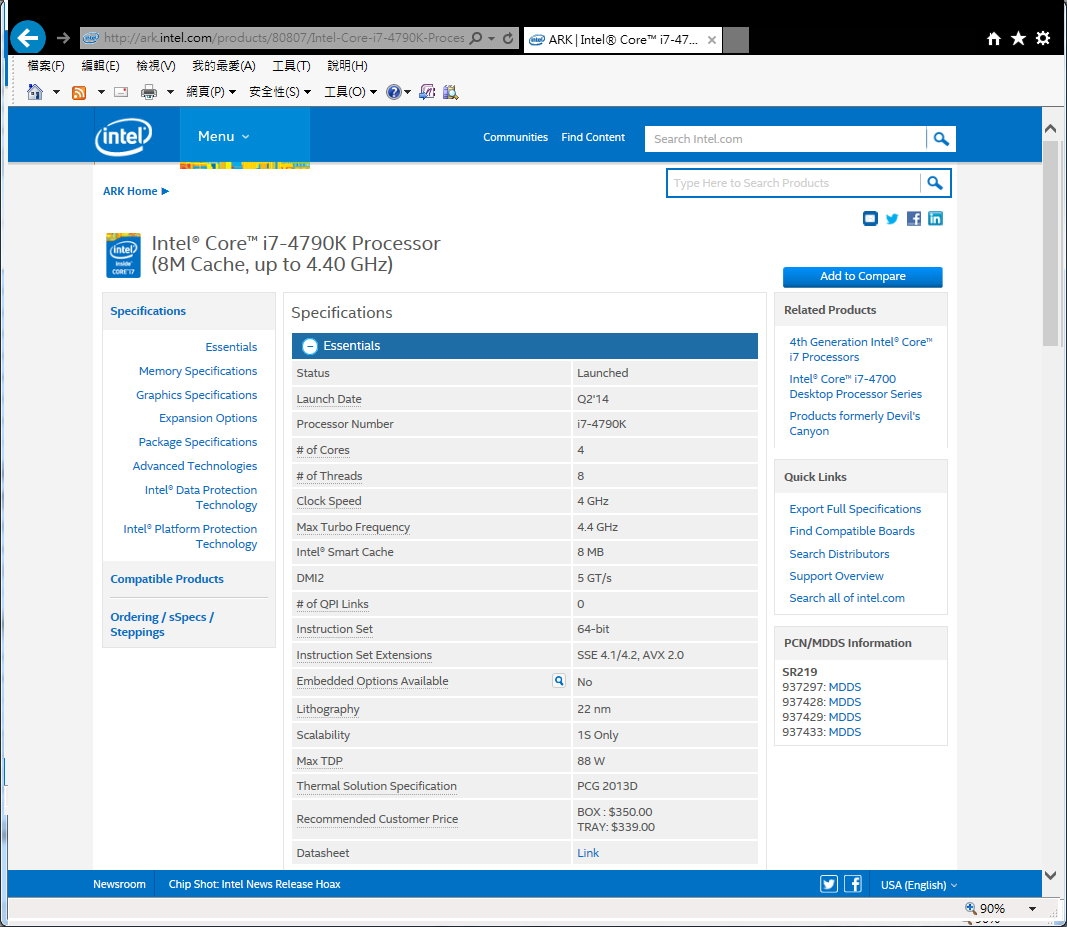
Task: Open the Datasheet Link
Action: [x=588, y=853]
